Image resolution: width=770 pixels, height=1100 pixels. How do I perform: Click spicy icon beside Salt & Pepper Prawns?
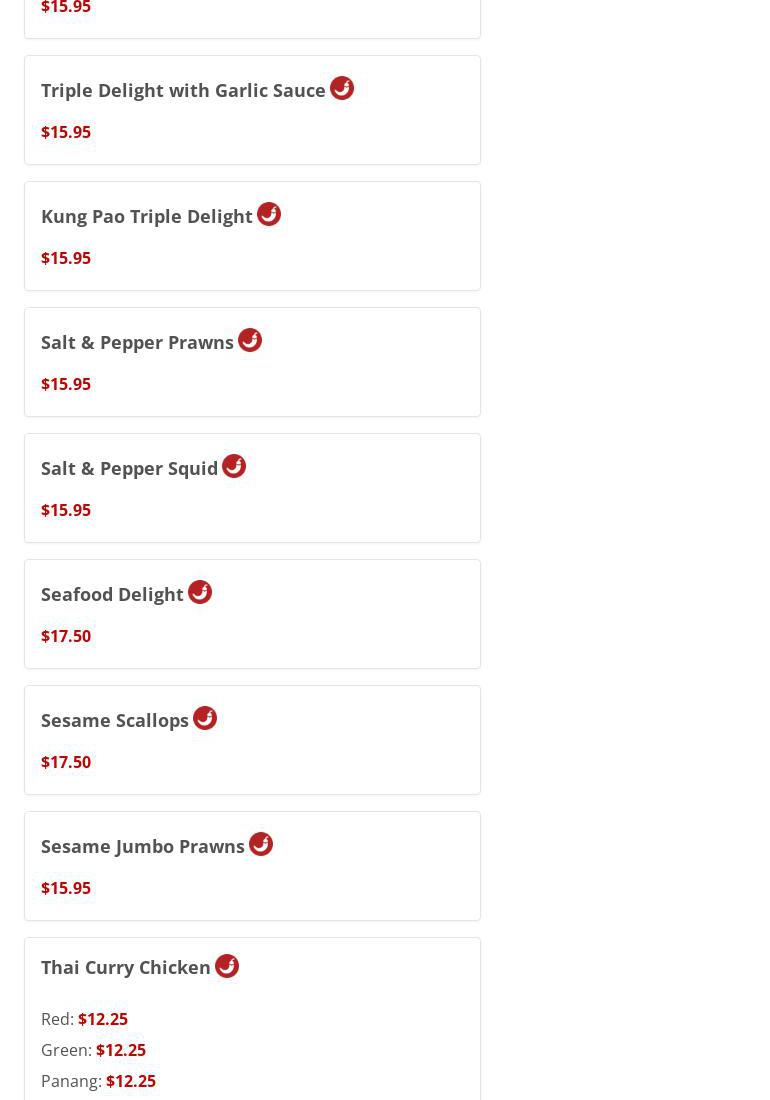coord(250,340)
